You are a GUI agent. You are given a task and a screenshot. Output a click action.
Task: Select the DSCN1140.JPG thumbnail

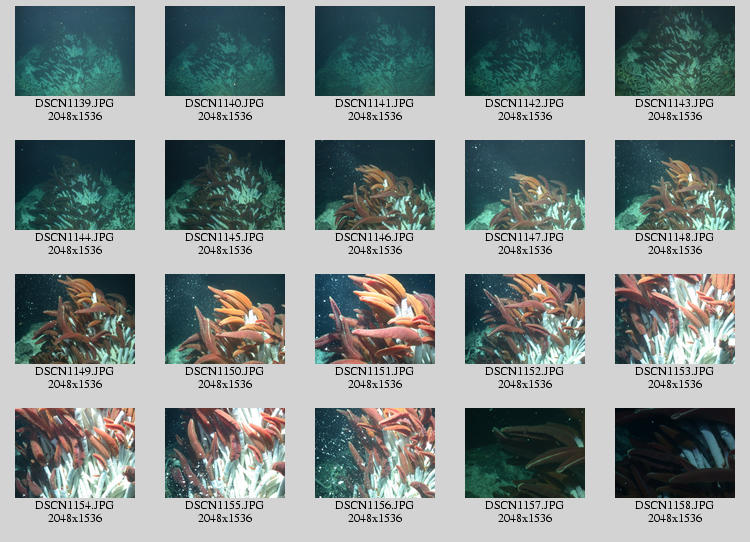[225, 51]
